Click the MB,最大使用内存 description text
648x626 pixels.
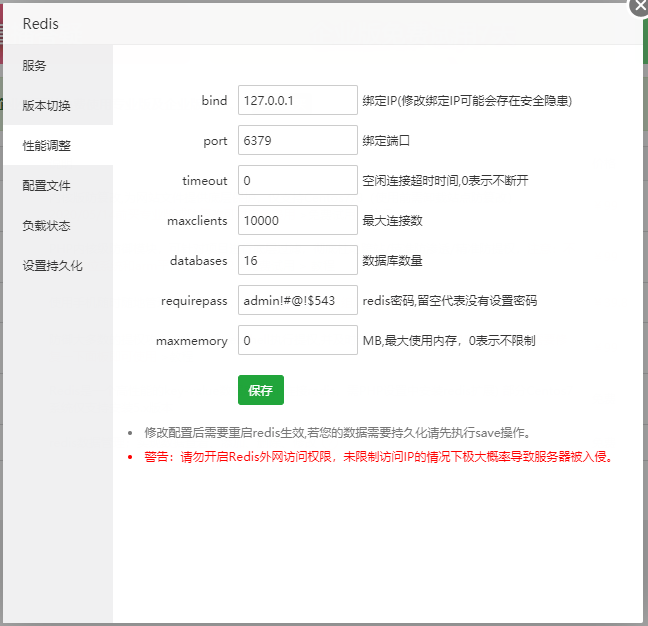pyautogui.click(x=449, y=341)
